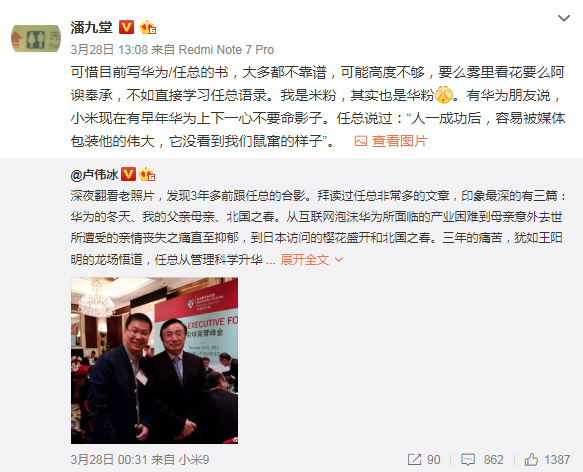Screen dimensions: 583x472
Task: Click the crown badge beside 卢伟冰
Action: [x=147, y=174]
